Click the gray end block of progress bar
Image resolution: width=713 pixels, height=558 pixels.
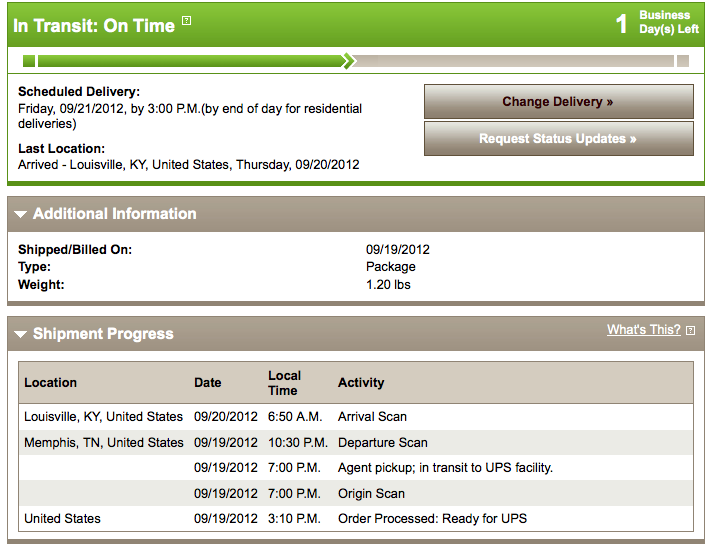(683, 61)
